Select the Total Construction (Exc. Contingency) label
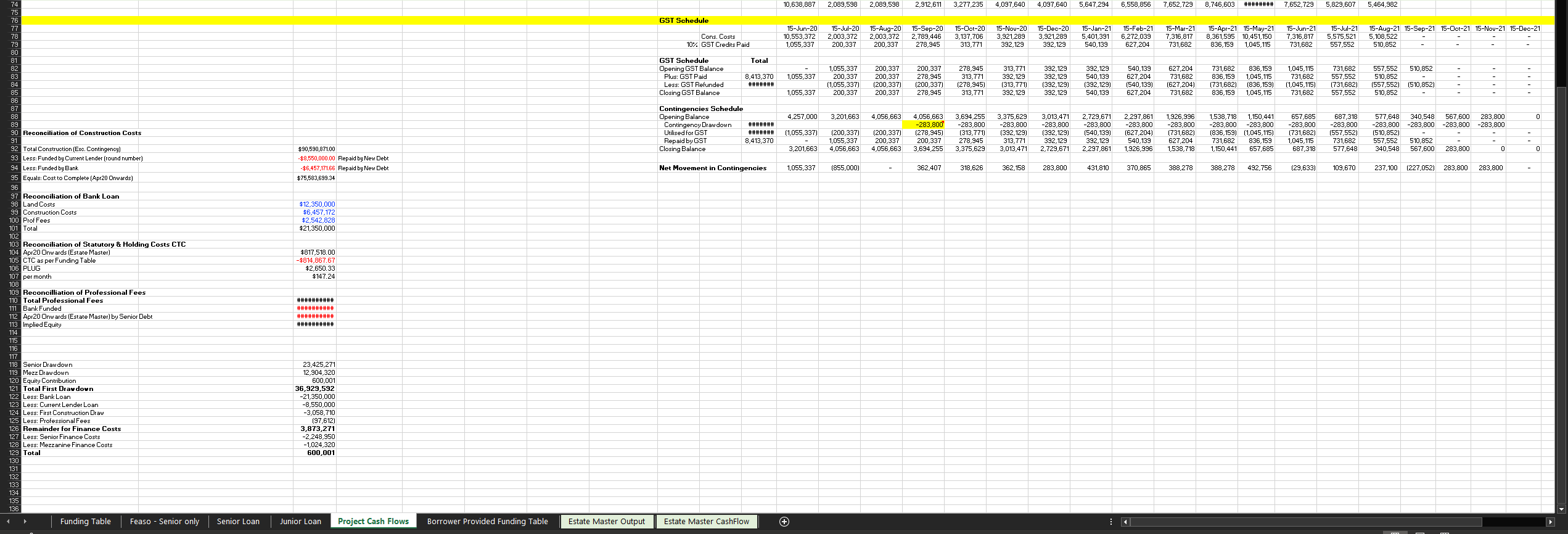 point(72,149)
